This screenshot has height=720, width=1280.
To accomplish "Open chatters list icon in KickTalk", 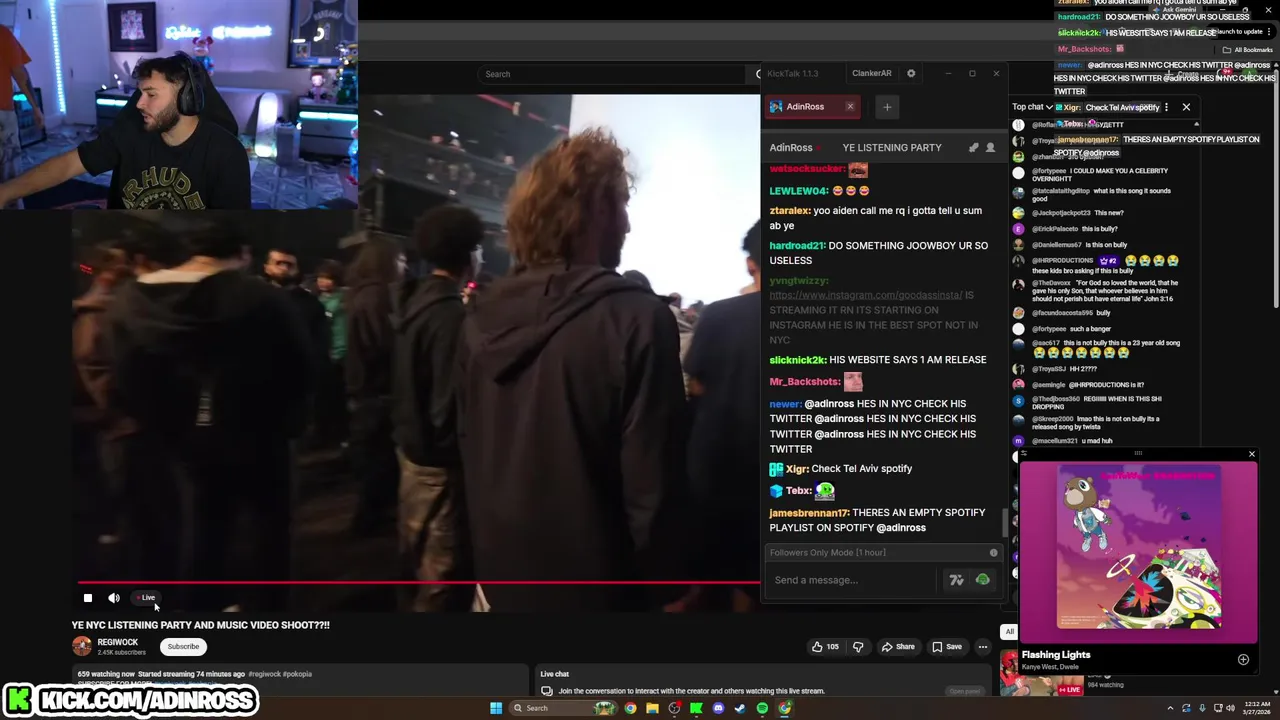I will (x=990, y=148).
